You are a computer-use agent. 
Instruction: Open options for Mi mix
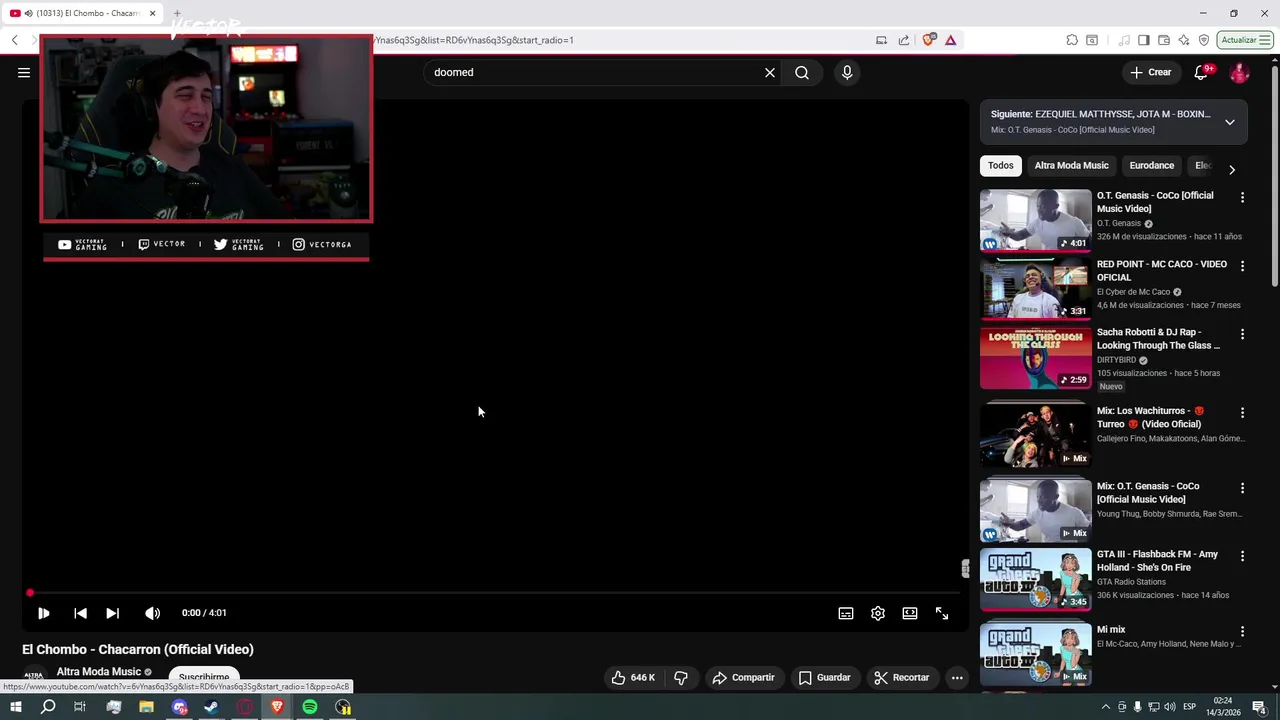coord(1242,632)
